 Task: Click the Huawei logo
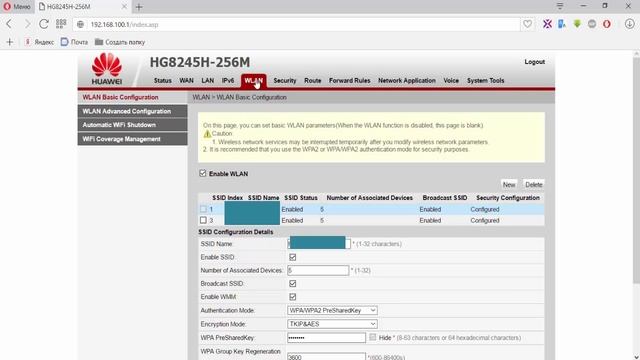tap(107, 69)
